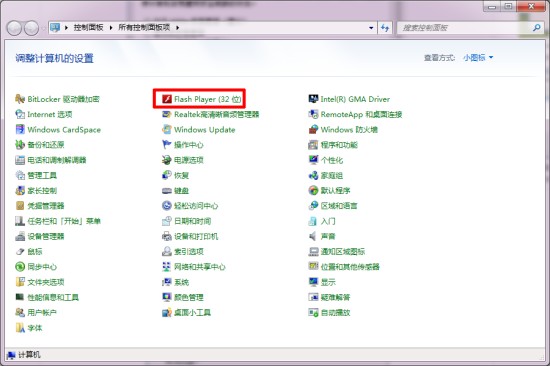The height and width of the screenshot is (366, 550).
Task: Open the 声音 speaker icon
Action: point(313,236)
